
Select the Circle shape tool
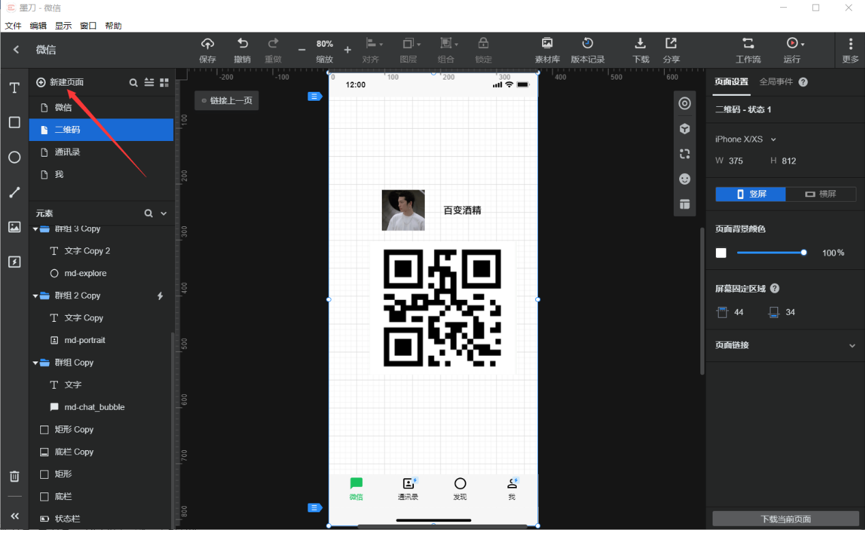point(14,157)
